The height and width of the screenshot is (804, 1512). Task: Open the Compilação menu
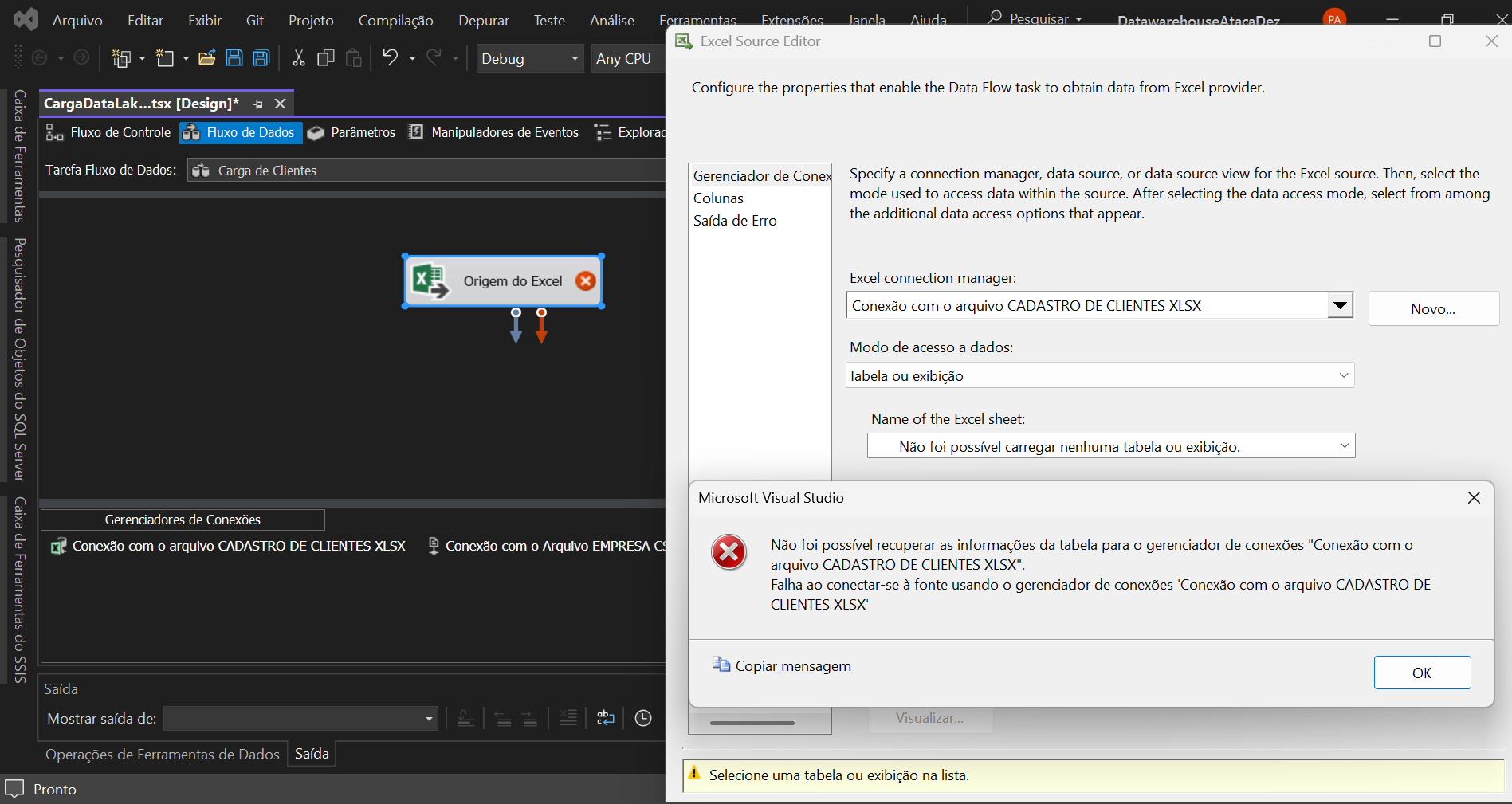[395, 20]
